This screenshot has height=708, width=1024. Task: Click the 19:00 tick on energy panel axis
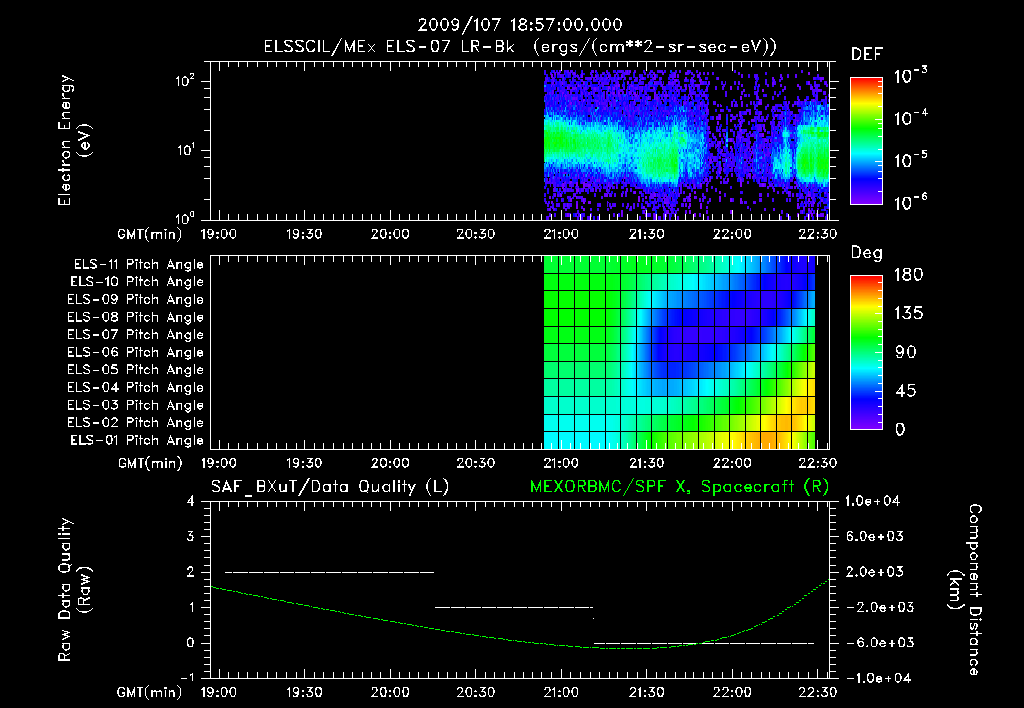pyautogui.click(x=219, y=234)
